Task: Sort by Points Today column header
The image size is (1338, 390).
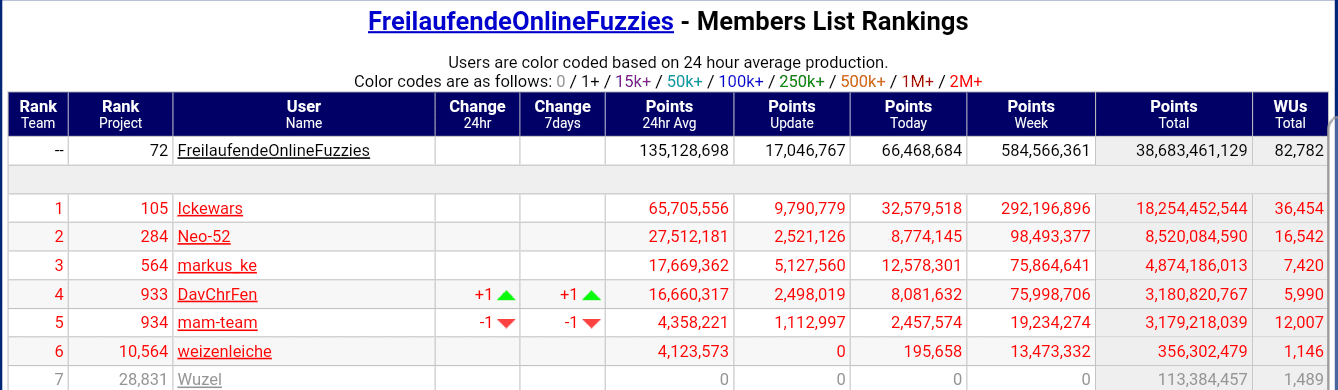Action: 909,114
